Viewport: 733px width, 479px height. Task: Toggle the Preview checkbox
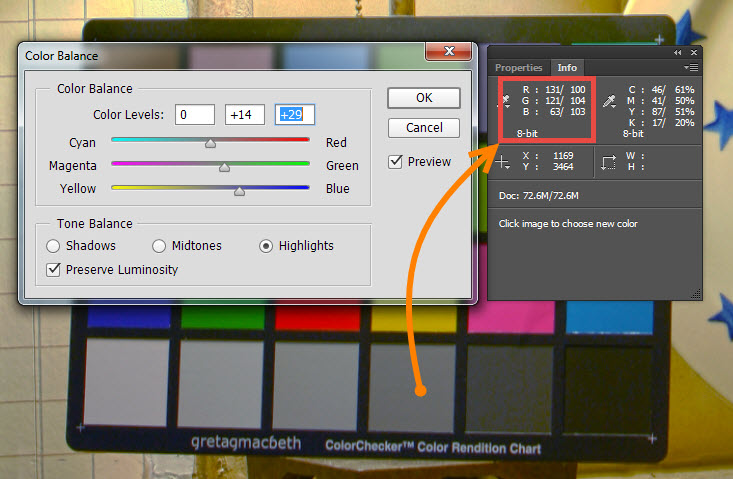tap(395, 162)
